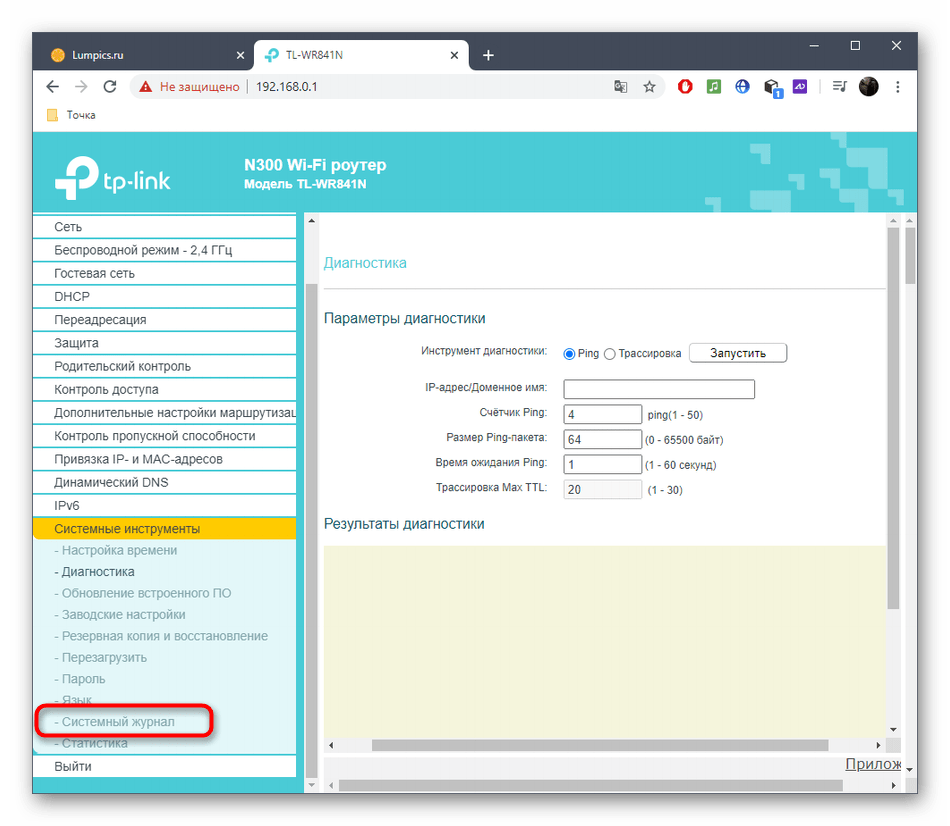
Task: Open Родительский контроль section
Action: pos(164,367)
